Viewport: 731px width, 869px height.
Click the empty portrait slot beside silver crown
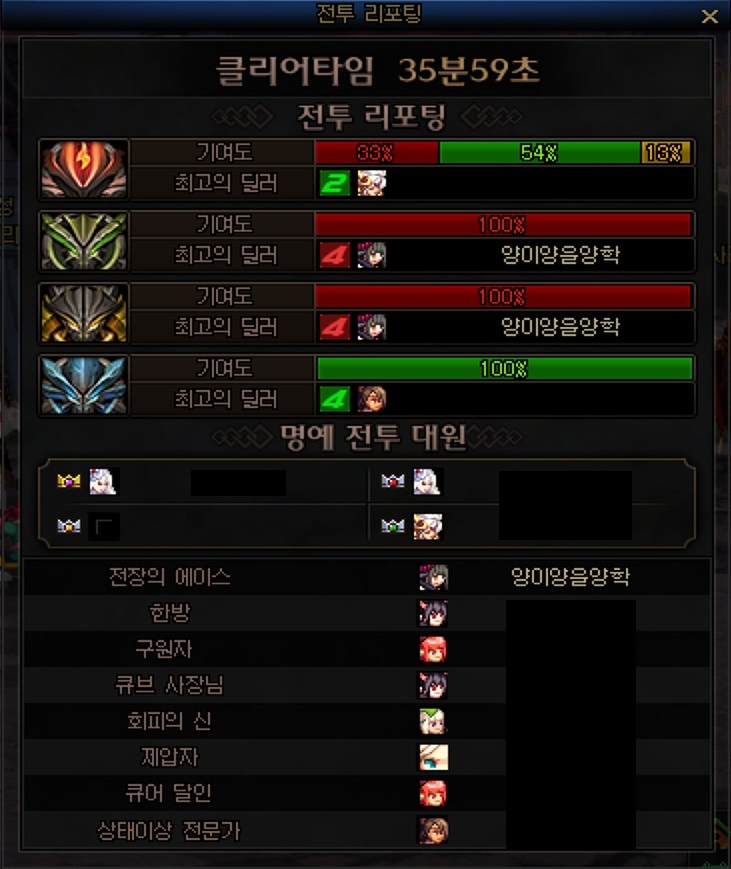(x=104, y=526)
